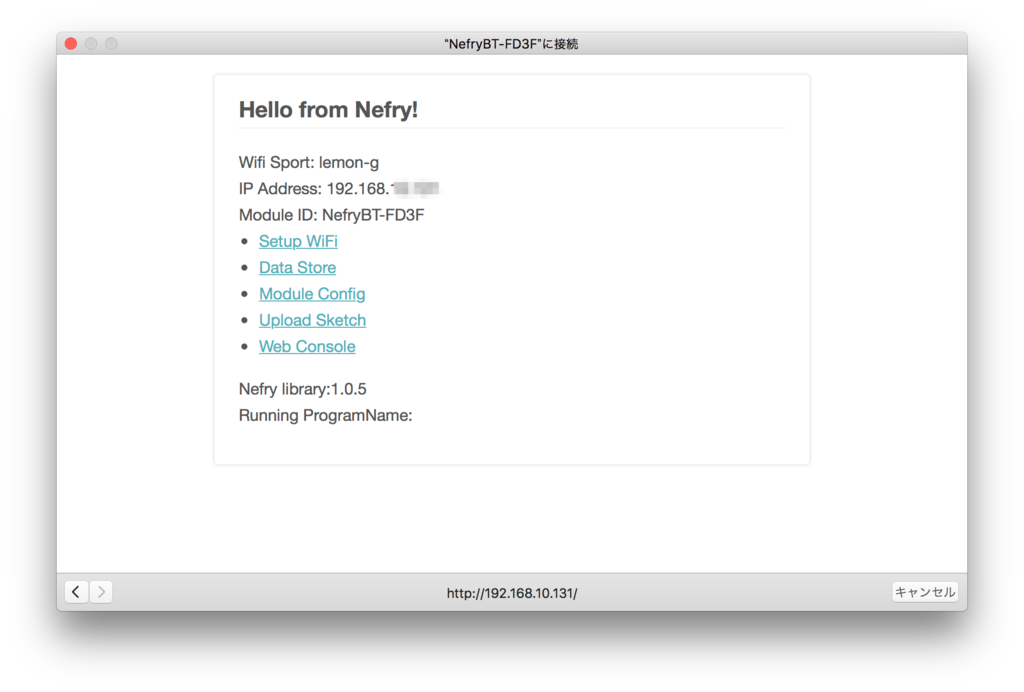The height and width of the screenshot is (692, 1024).
Task: Go to Module Config page
Action: tap(312, 294)
